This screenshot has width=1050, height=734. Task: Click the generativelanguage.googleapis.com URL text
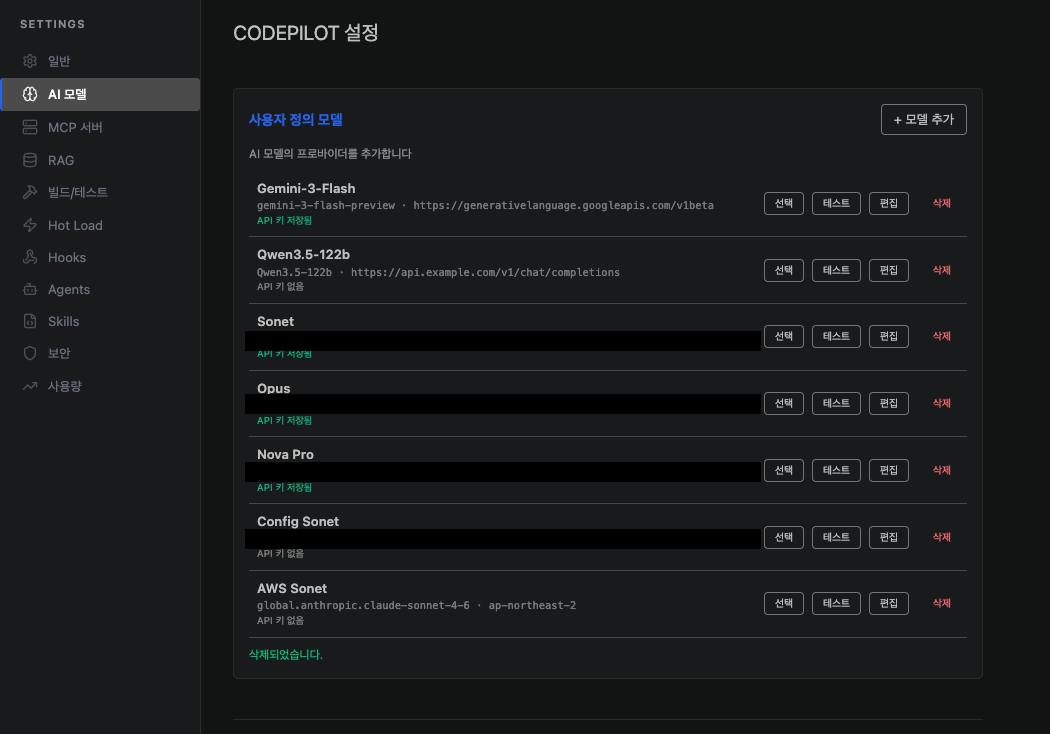[x=563, y=206]
